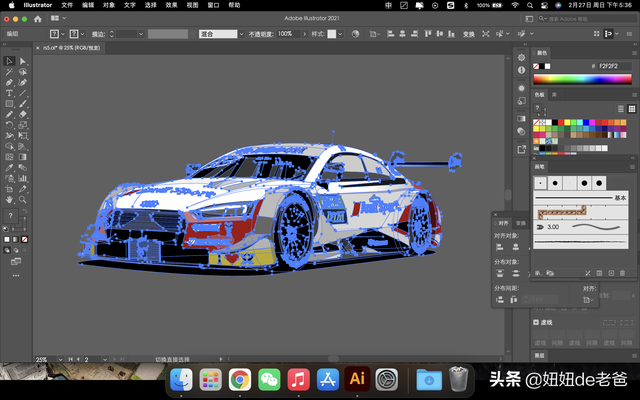Open the Asset Export panel icon
Screen dimensions: 640x400
click(x=521, y=149)
